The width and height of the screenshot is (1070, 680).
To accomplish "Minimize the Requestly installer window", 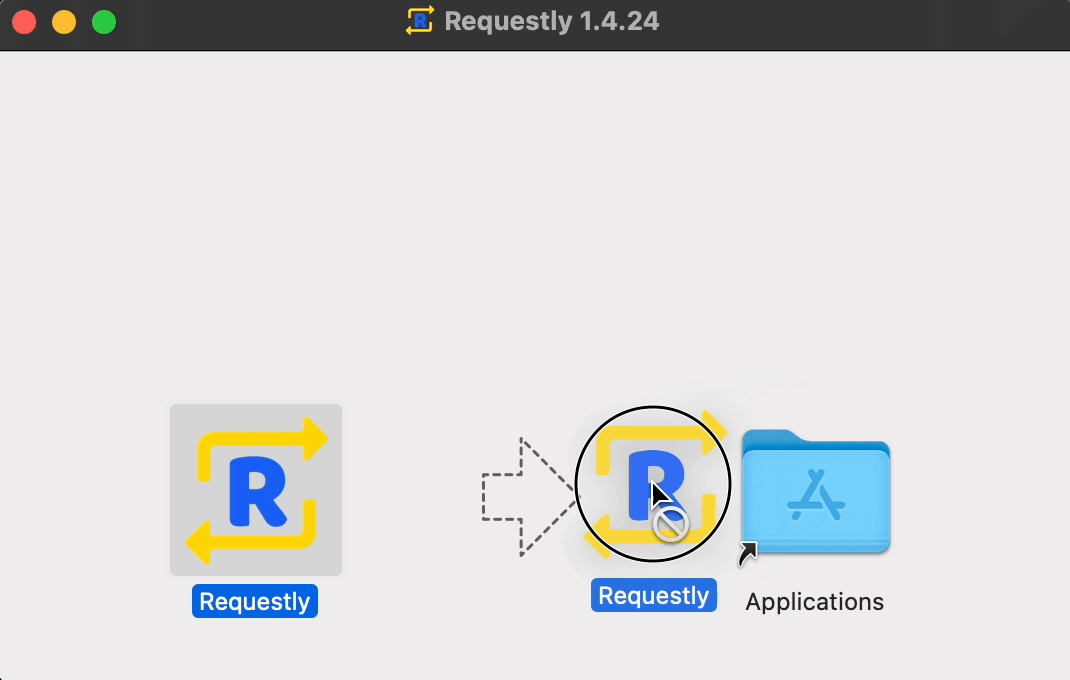I will point(64,22).
